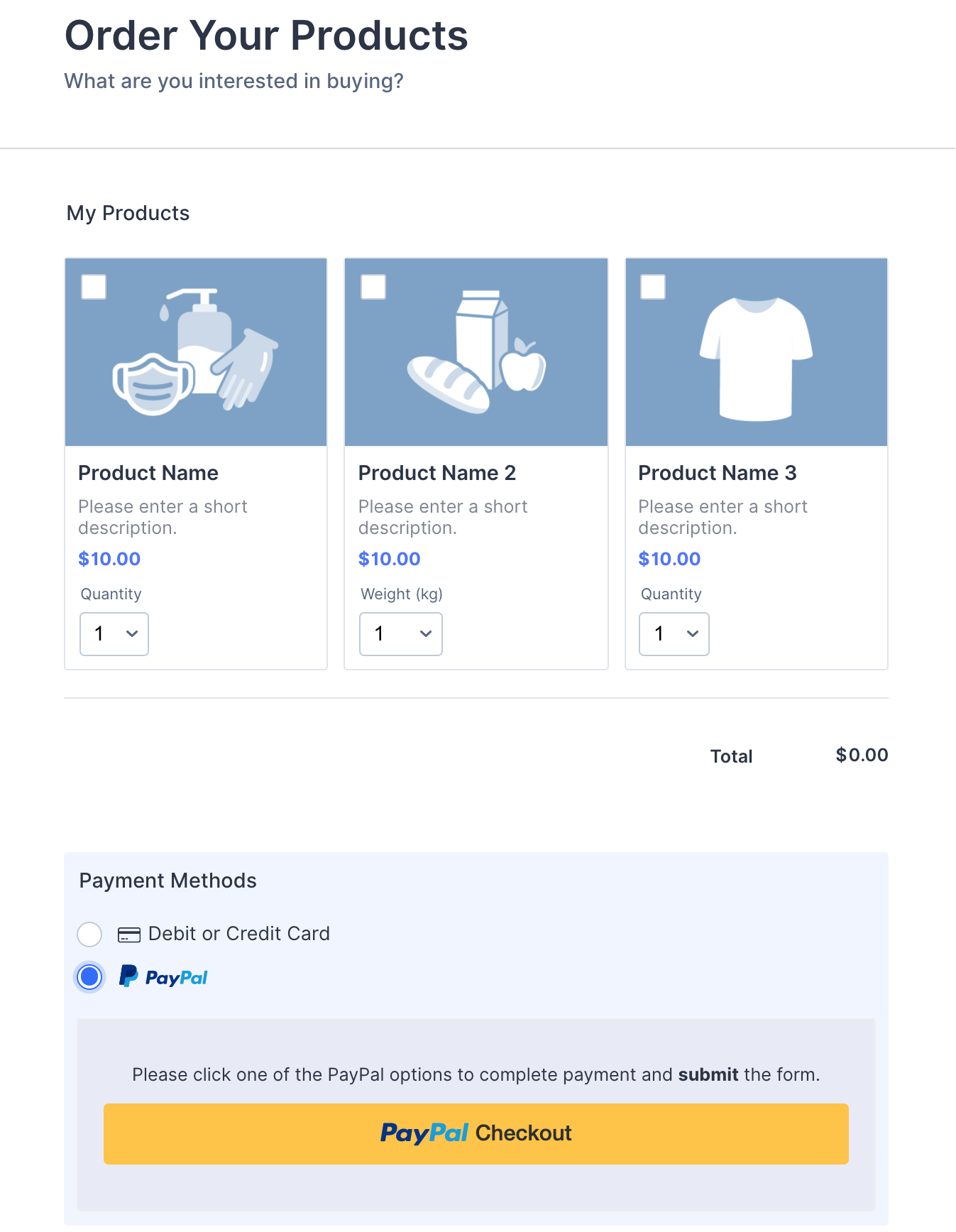Open Weight (kg) dropdown for Product Name 2
The image size is (956, 1232).
401,633
